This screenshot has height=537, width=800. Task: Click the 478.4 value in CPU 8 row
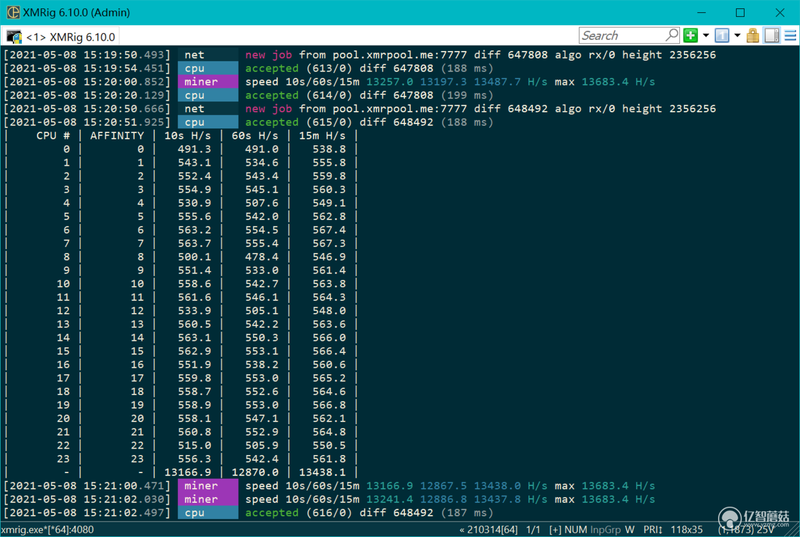click(261, 257)
